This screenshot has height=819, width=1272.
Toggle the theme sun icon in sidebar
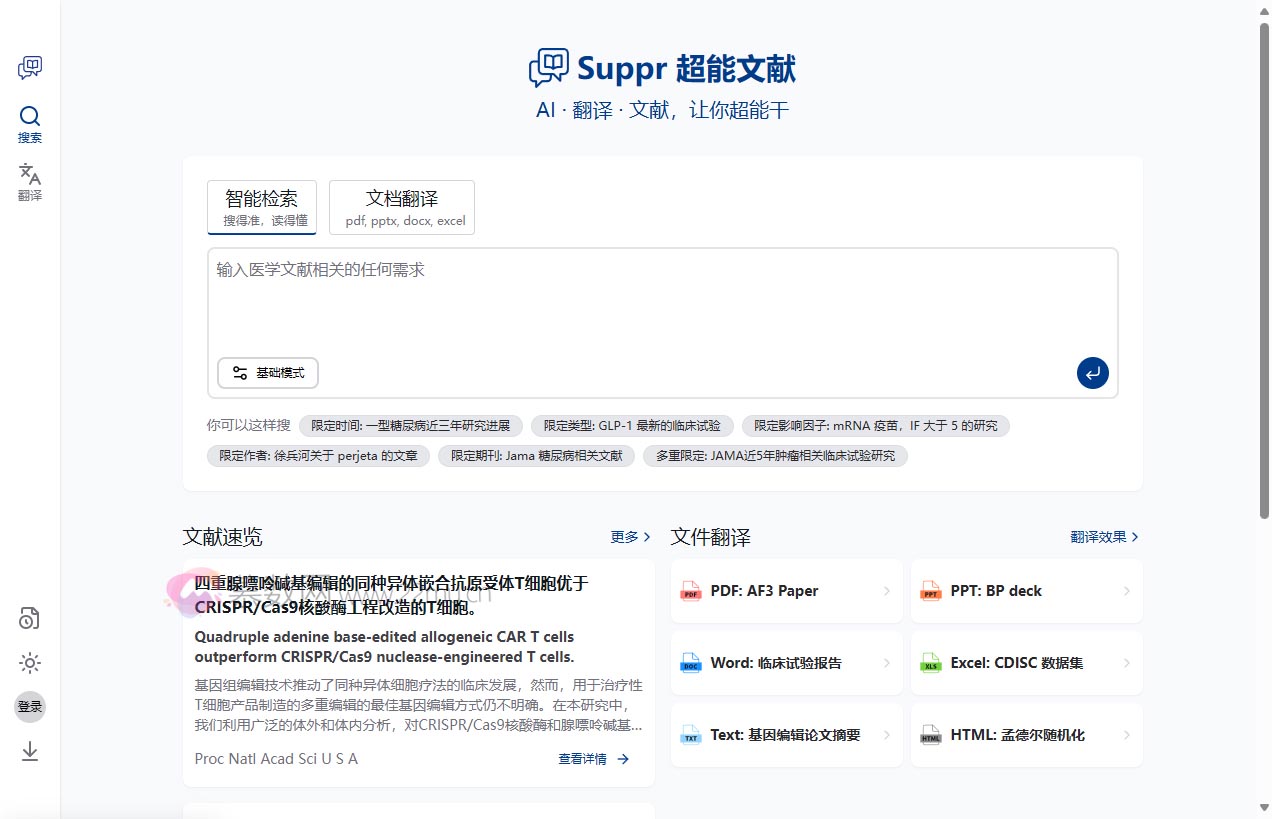tap(29, 663)
